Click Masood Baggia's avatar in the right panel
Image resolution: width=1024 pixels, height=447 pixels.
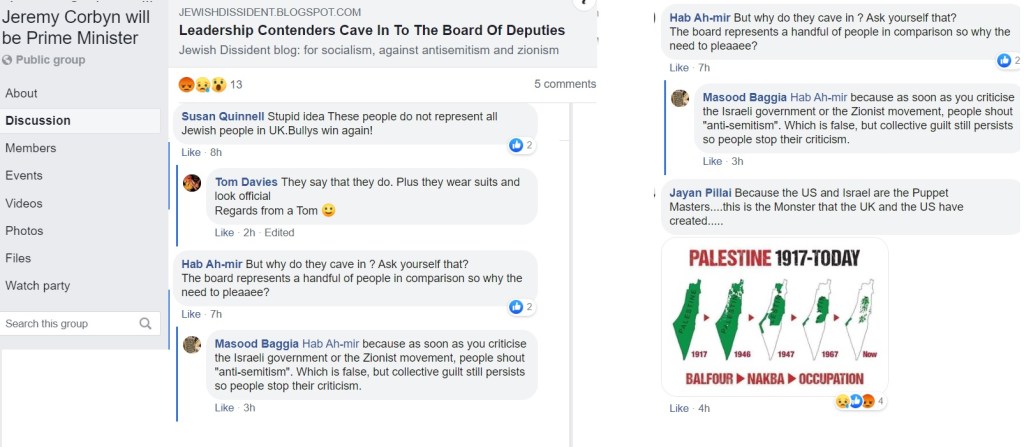coord(680,98)
